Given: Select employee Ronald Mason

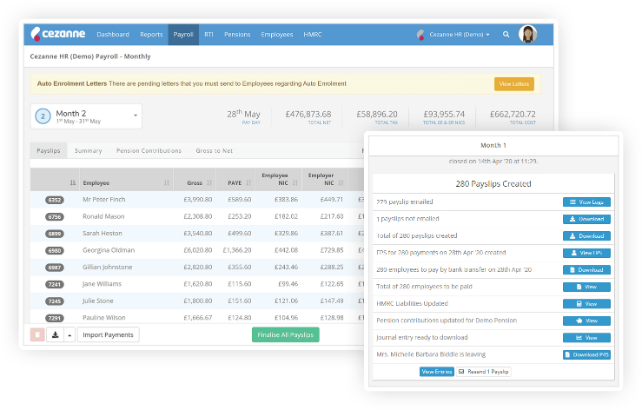Looking at the screenshot, I should pos(103,216).
